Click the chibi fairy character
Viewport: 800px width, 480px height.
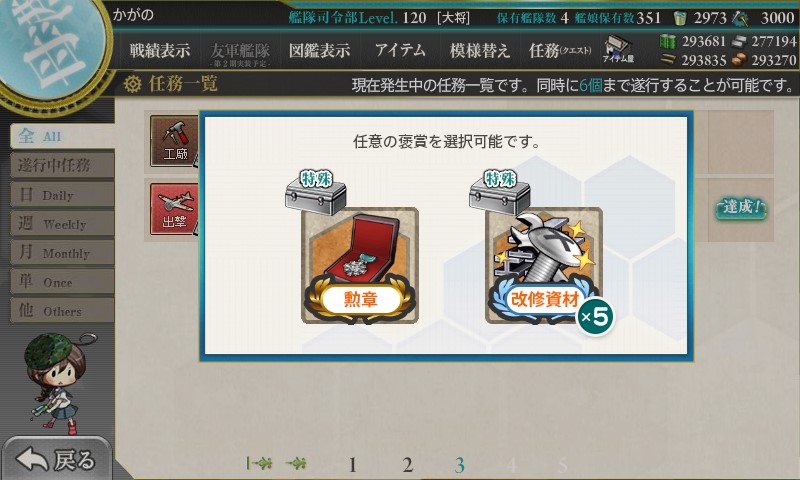(55, 382)
